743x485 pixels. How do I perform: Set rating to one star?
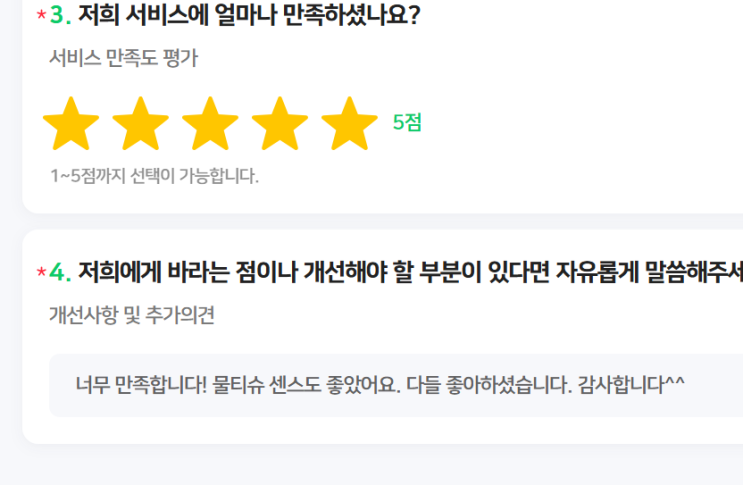pyautogui.click(x=71, y=124)
